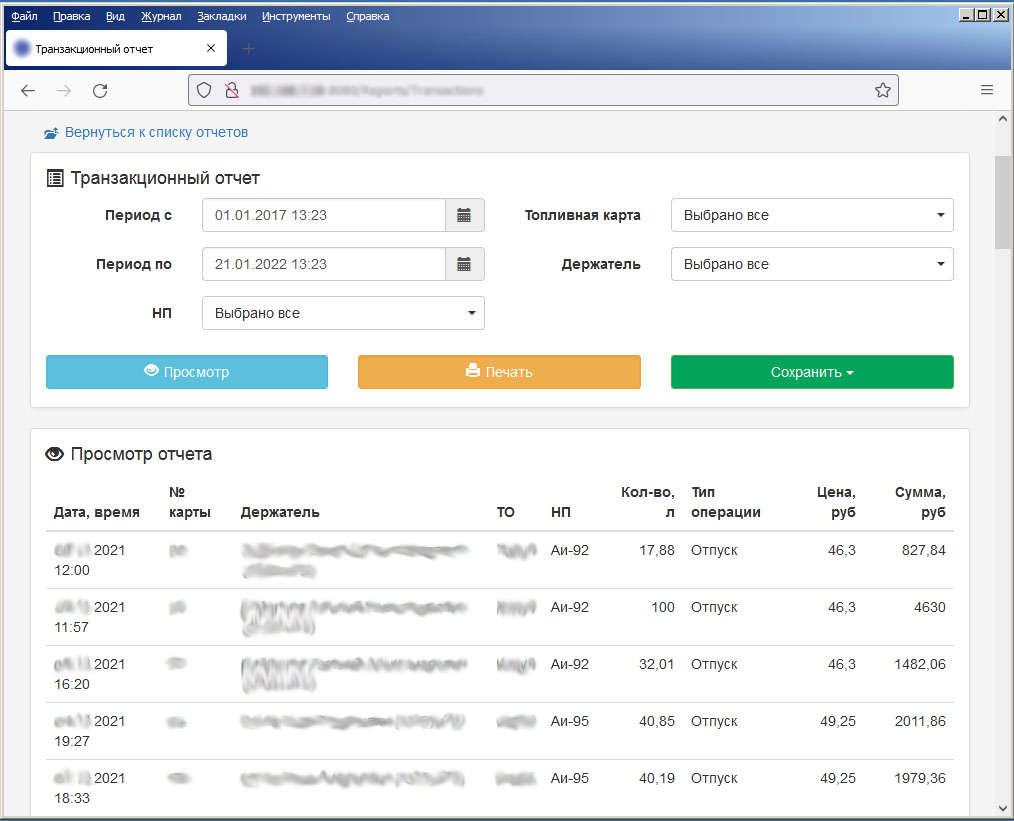
Task: Open the Правка menu
Action: [x=72, y=16]
